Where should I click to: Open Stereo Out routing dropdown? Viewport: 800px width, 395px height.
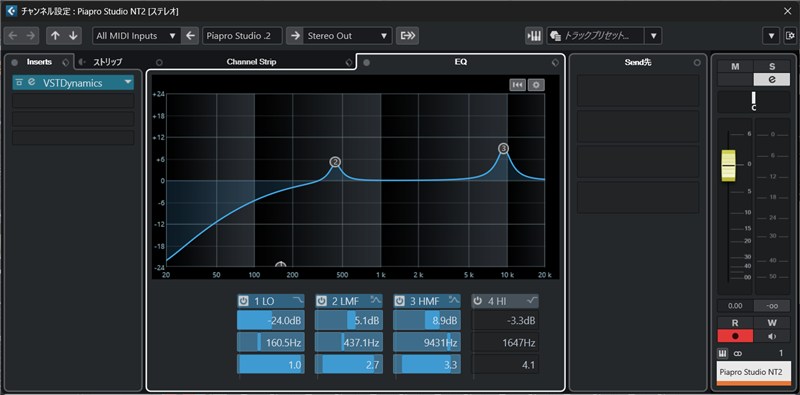tap(348, 36)
